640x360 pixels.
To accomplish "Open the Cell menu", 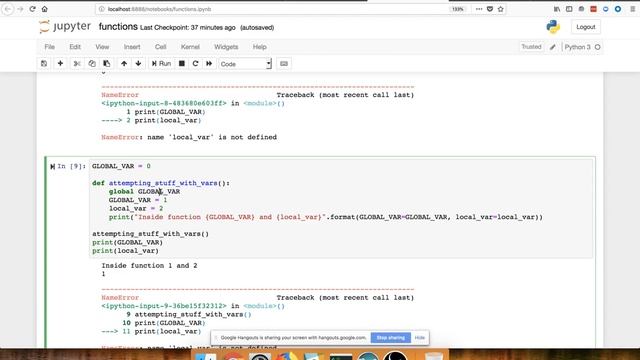I will pos(160,47).
